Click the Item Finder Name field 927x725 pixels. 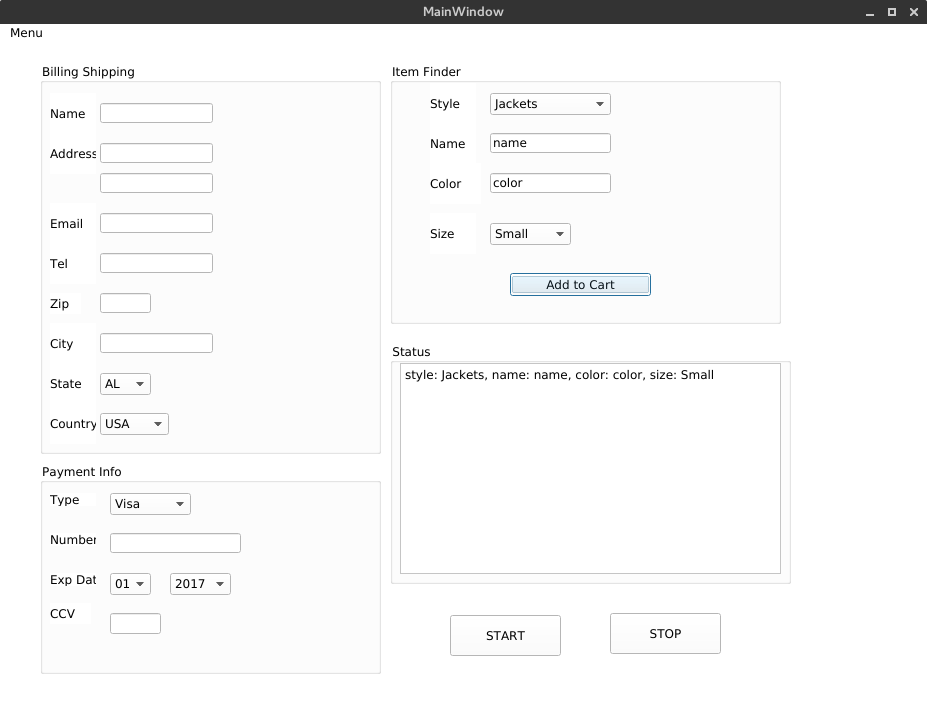(550, 143)
